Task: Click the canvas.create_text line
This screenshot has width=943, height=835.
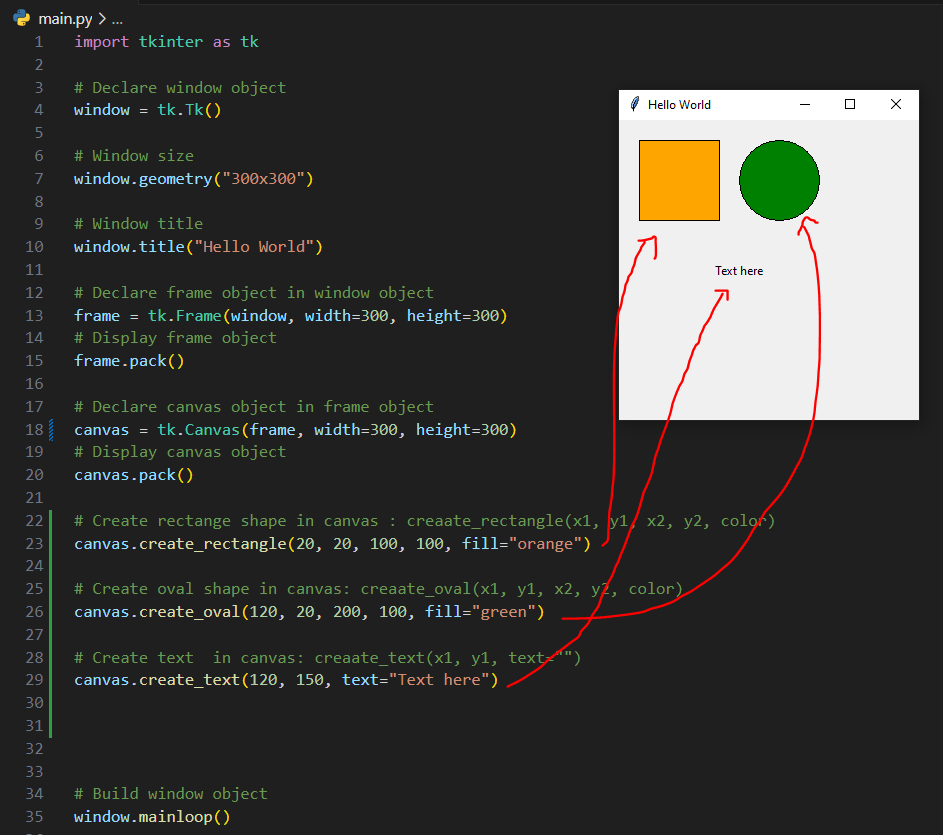Action: (x=286, y=680)
